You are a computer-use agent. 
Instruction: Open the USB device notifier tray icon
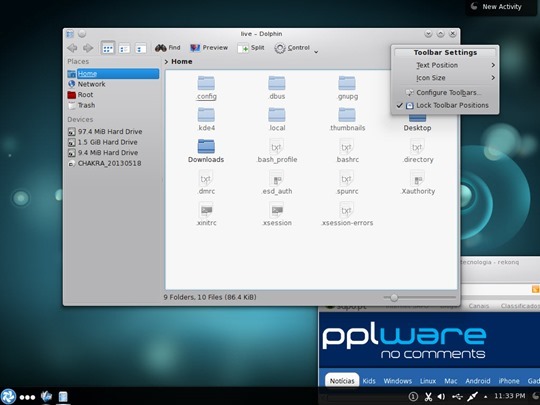(457, 397)
